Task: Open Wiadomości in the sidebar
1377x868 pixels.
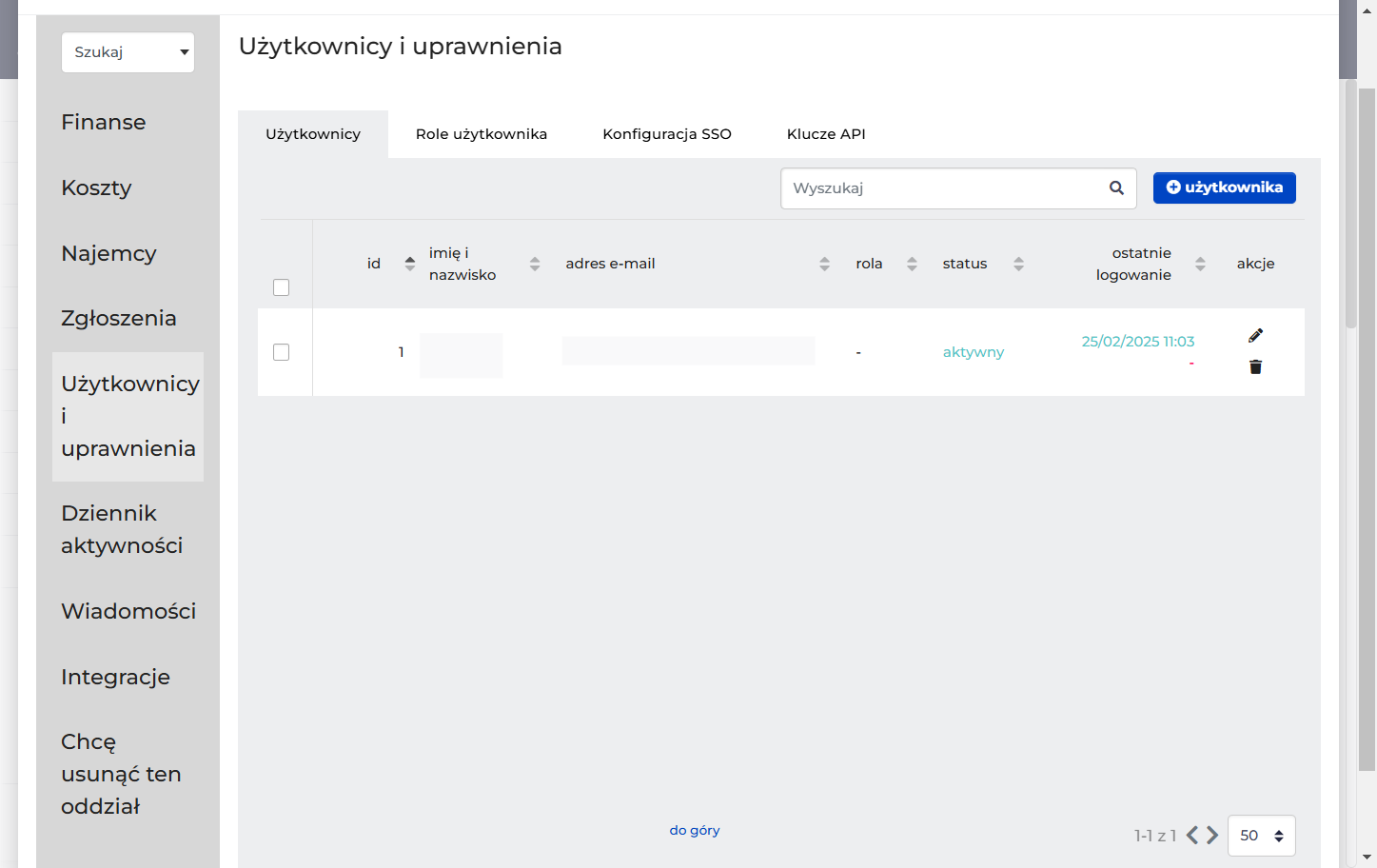Action: 128,611
